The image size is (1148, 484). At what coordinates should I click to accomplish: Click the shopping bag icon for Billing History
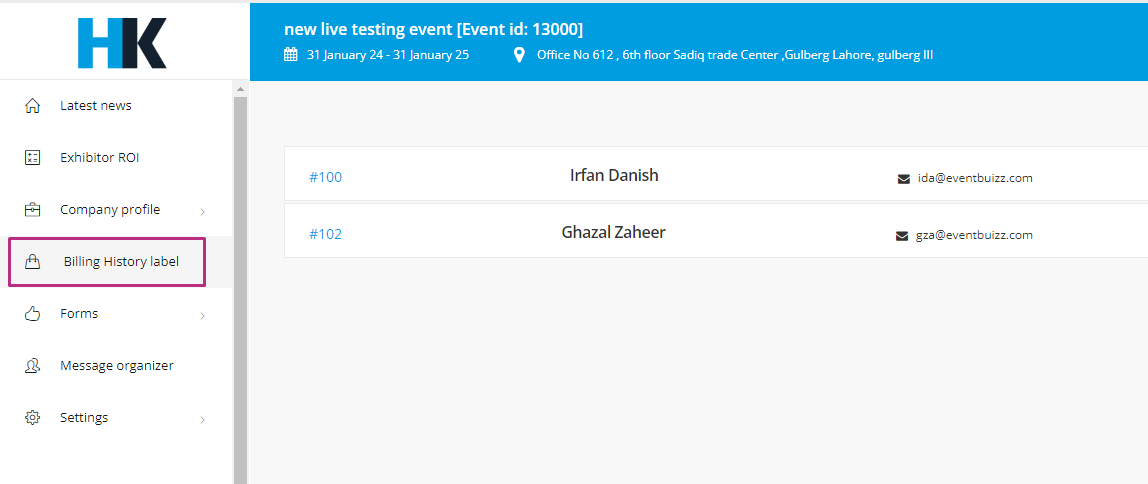pos(32,261)
